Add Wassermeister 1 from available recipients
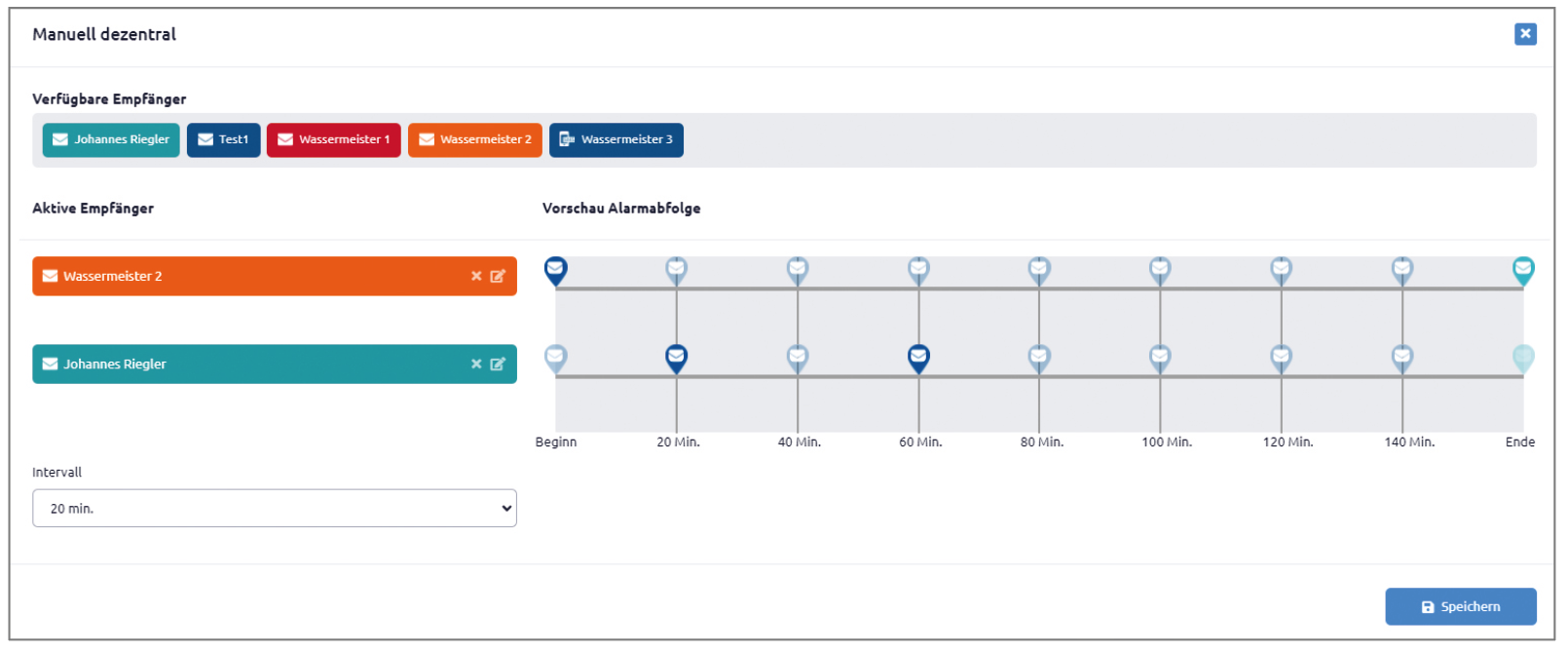The image size is (1568, 653). pyautogui.click(x=334, y=139)
